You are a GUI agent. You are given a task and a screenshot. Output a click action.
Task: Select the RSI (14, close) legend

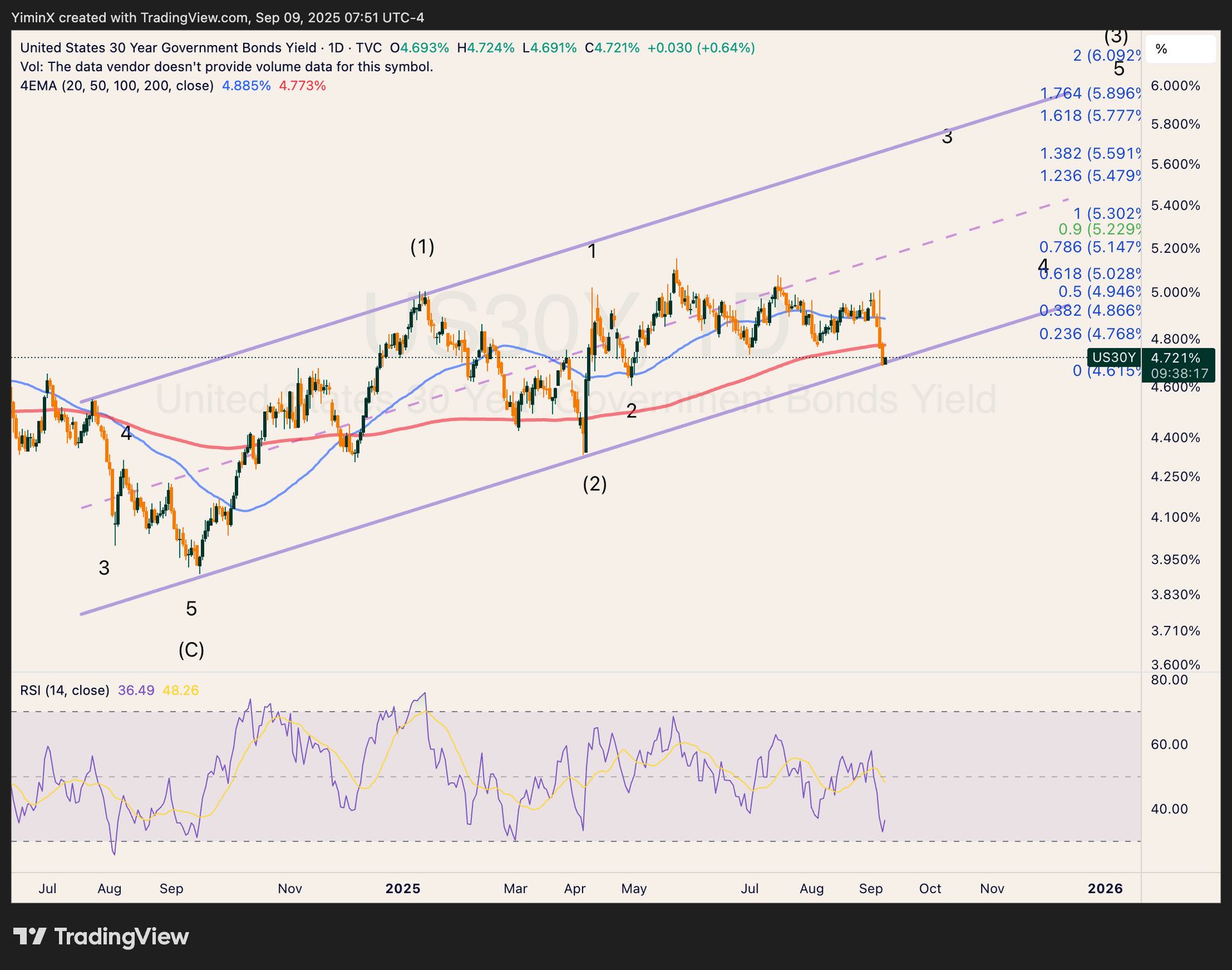(64, 690)
